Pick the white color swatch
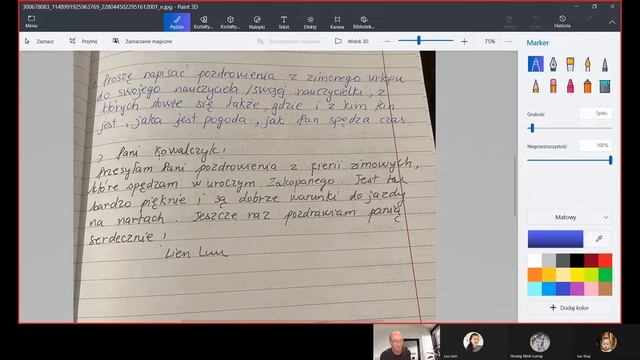640x360 pixels. [x=535, y=260]
